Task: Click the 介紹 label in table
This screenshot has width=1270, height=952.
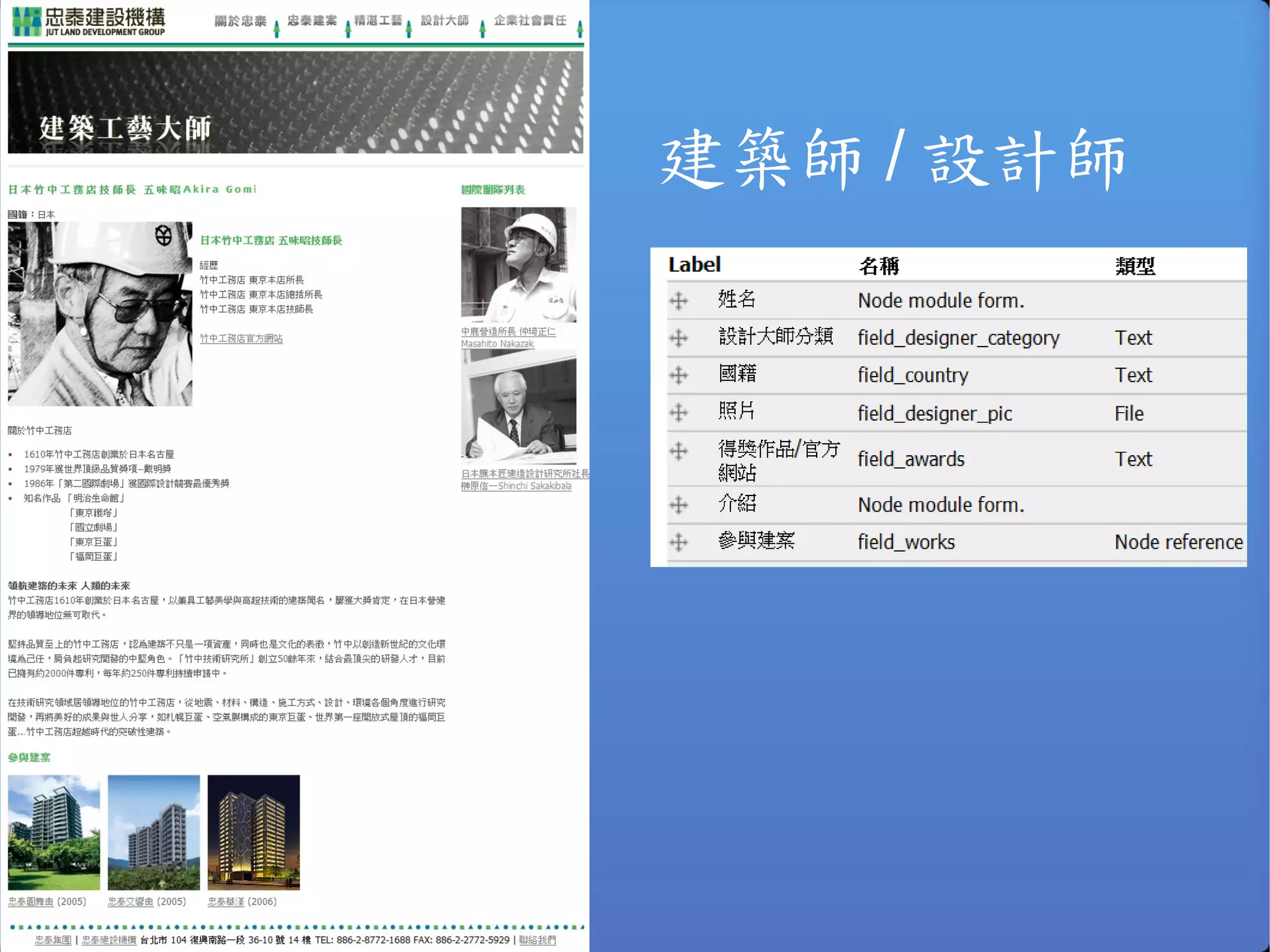Action: click(737, 503)
